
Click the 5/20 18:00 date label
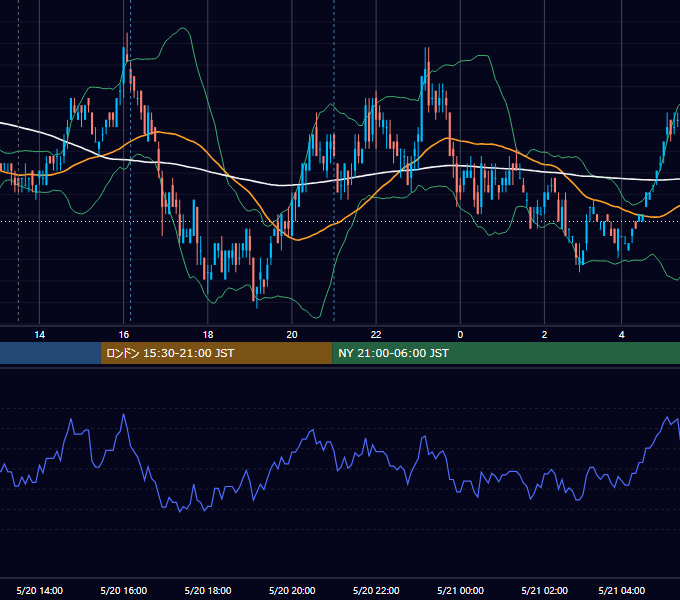pos(208,590)
